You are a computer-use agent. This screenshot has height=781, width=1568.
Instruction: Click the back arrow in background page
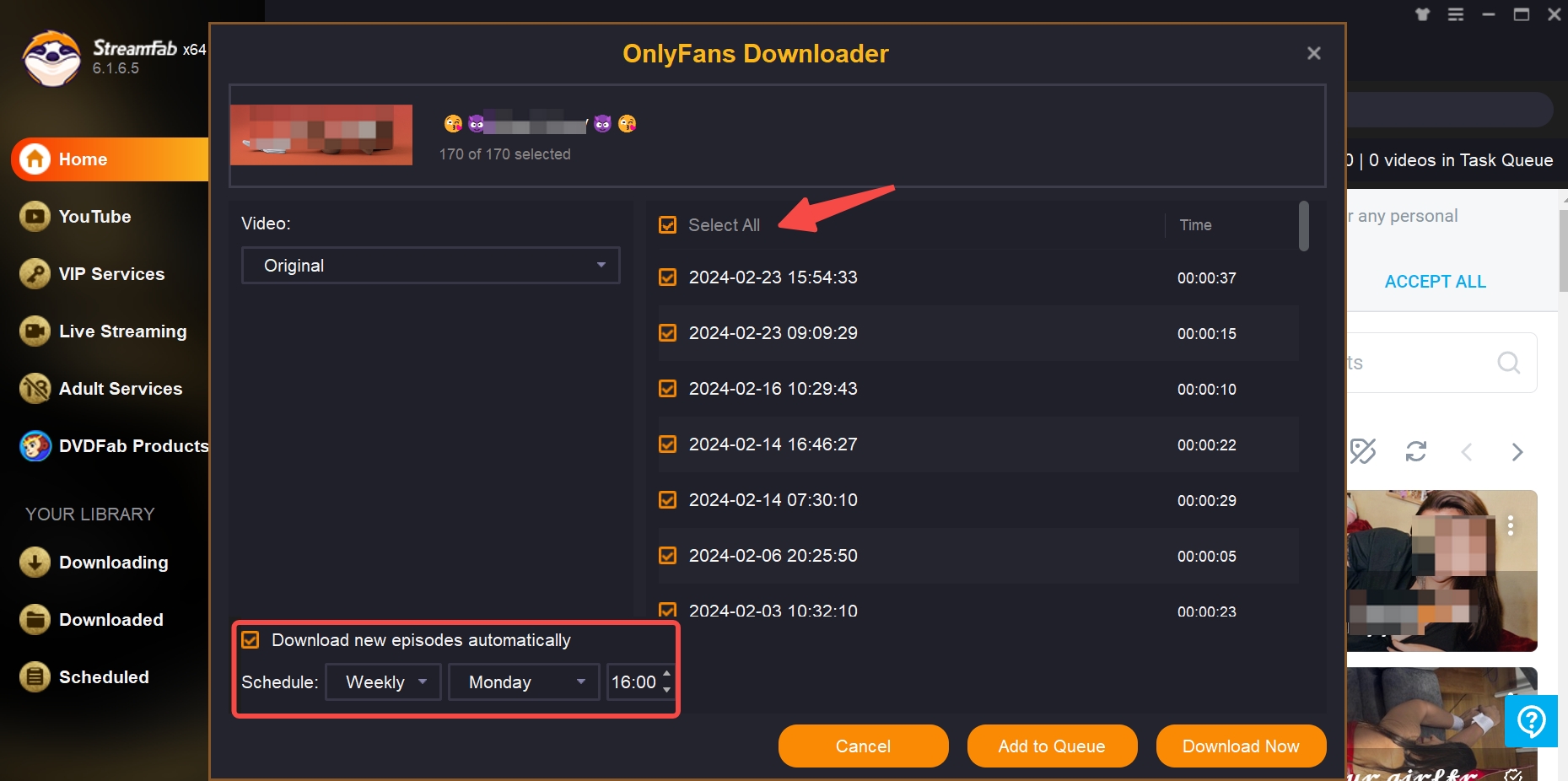coord(1467,452)
